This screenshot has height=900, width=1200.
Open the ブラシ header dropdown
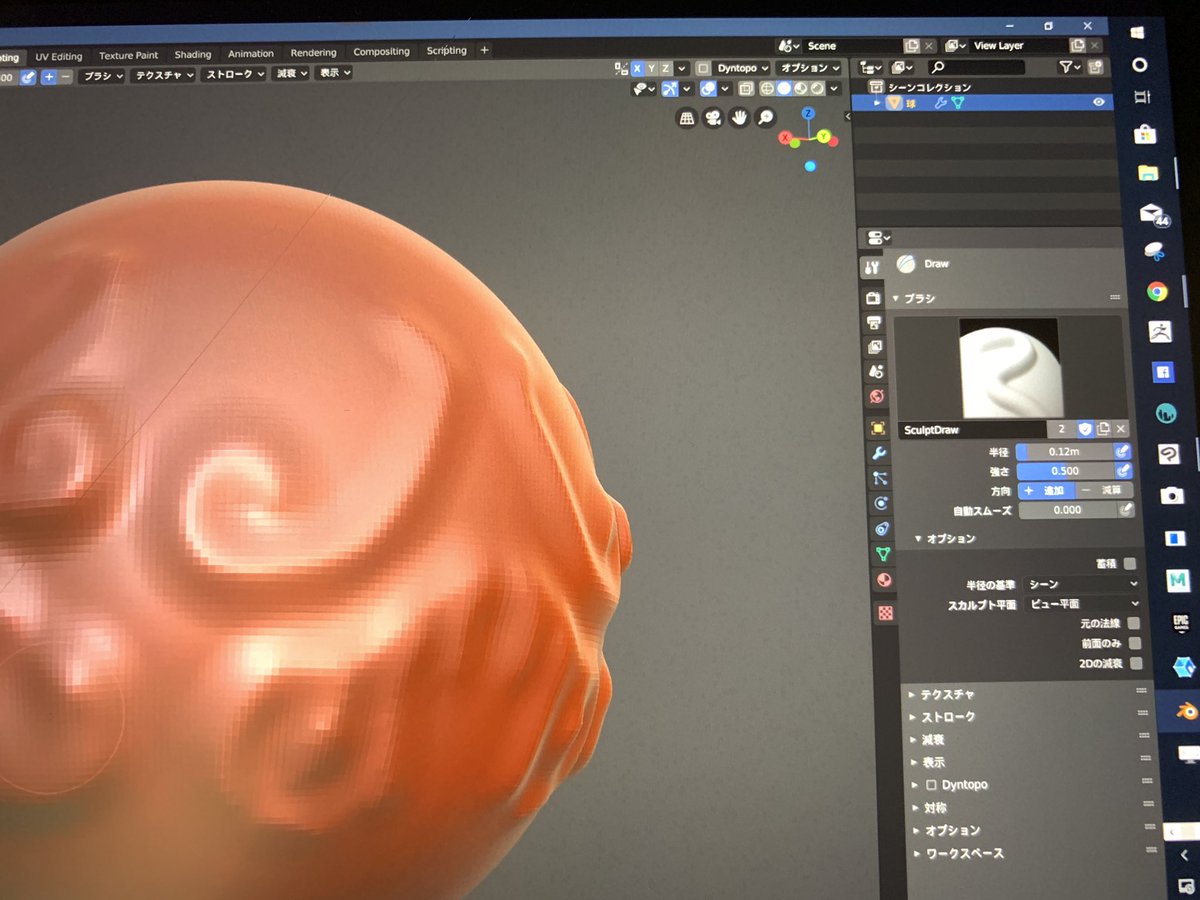(102, 76)
